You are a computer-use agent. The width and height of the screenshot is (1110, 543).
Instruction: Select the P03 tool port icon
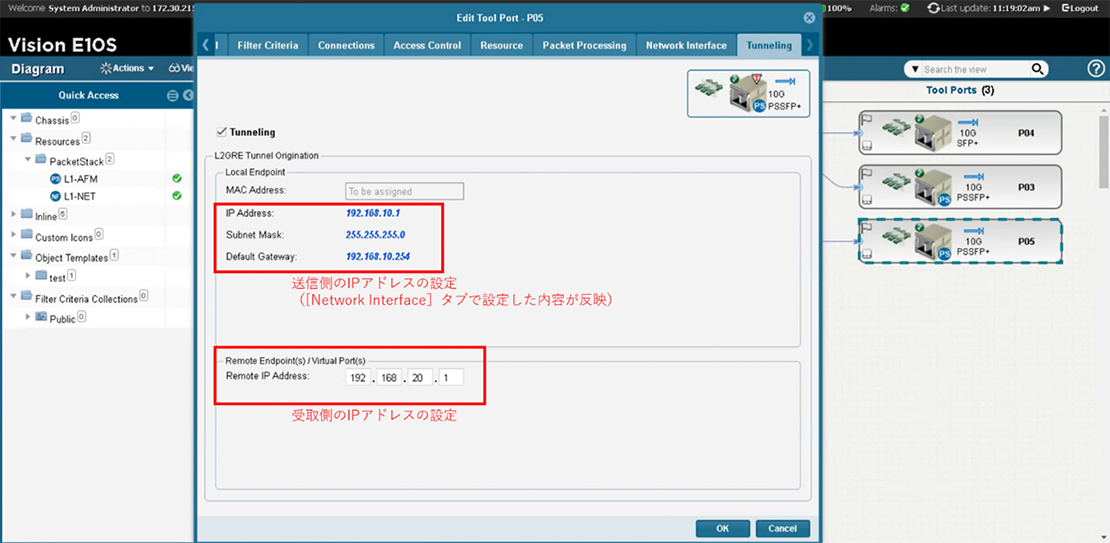929,185
